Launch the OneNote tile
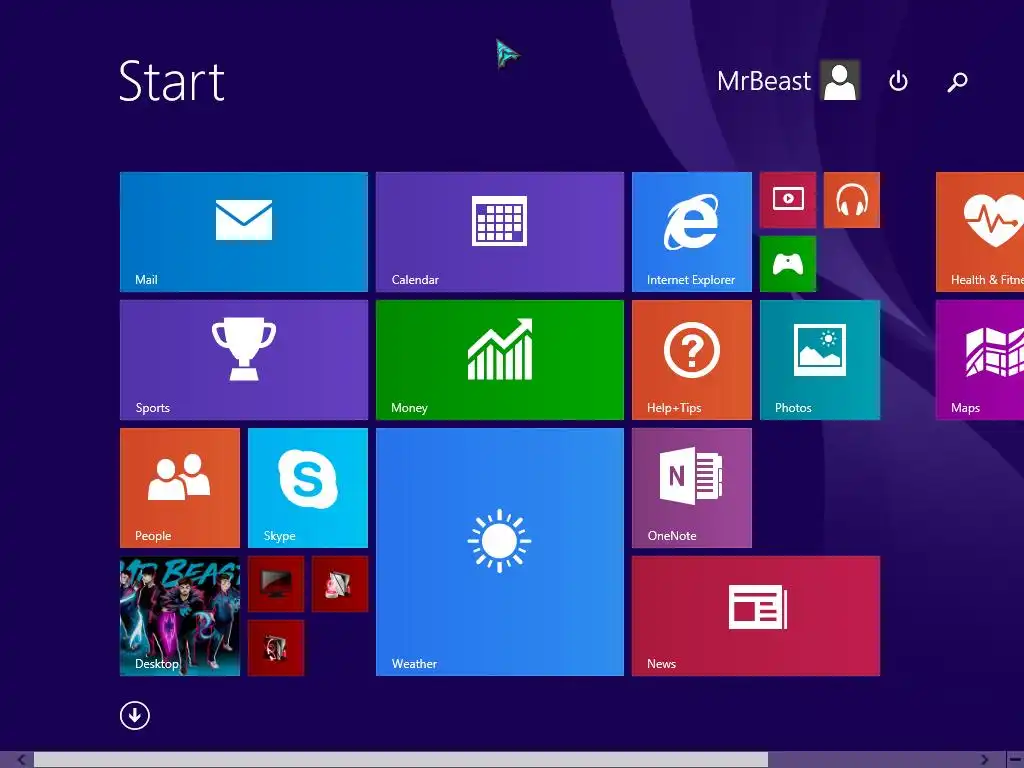 coord(692,488)
